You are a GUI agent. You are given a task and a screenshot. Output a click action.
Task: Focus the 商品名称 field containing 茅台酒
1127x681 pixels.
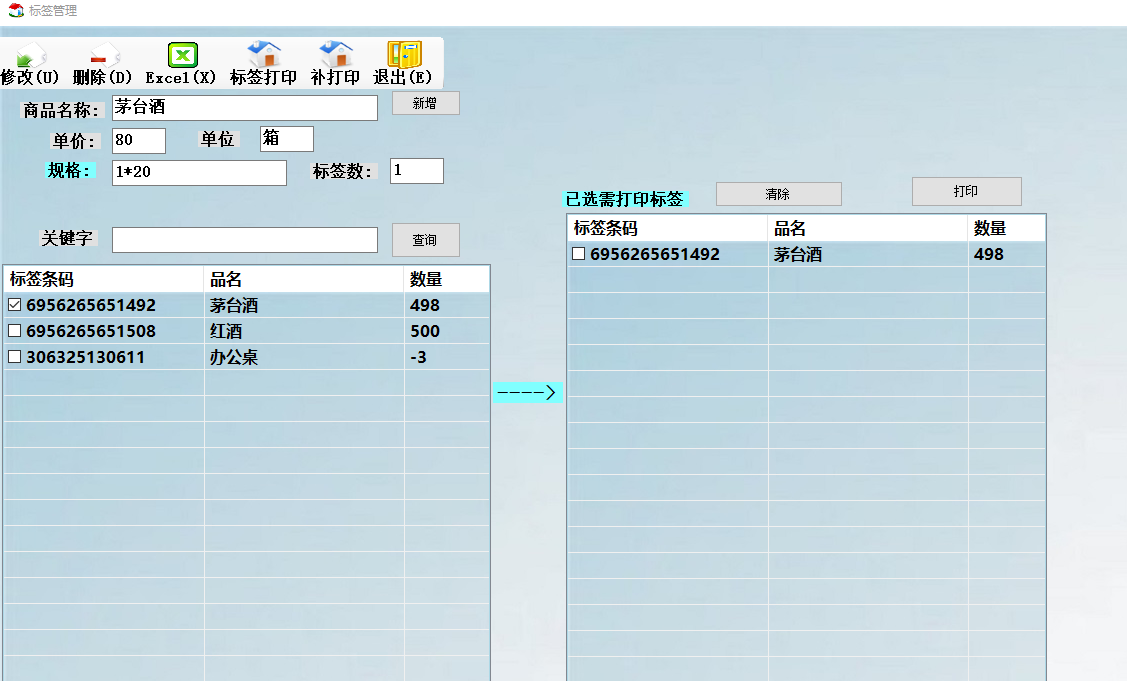click(245, 108)
